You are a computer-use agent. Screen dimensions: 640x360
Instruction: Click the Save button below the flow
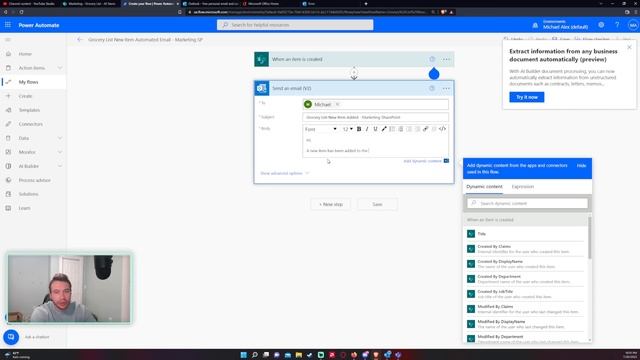click(377, 204)
